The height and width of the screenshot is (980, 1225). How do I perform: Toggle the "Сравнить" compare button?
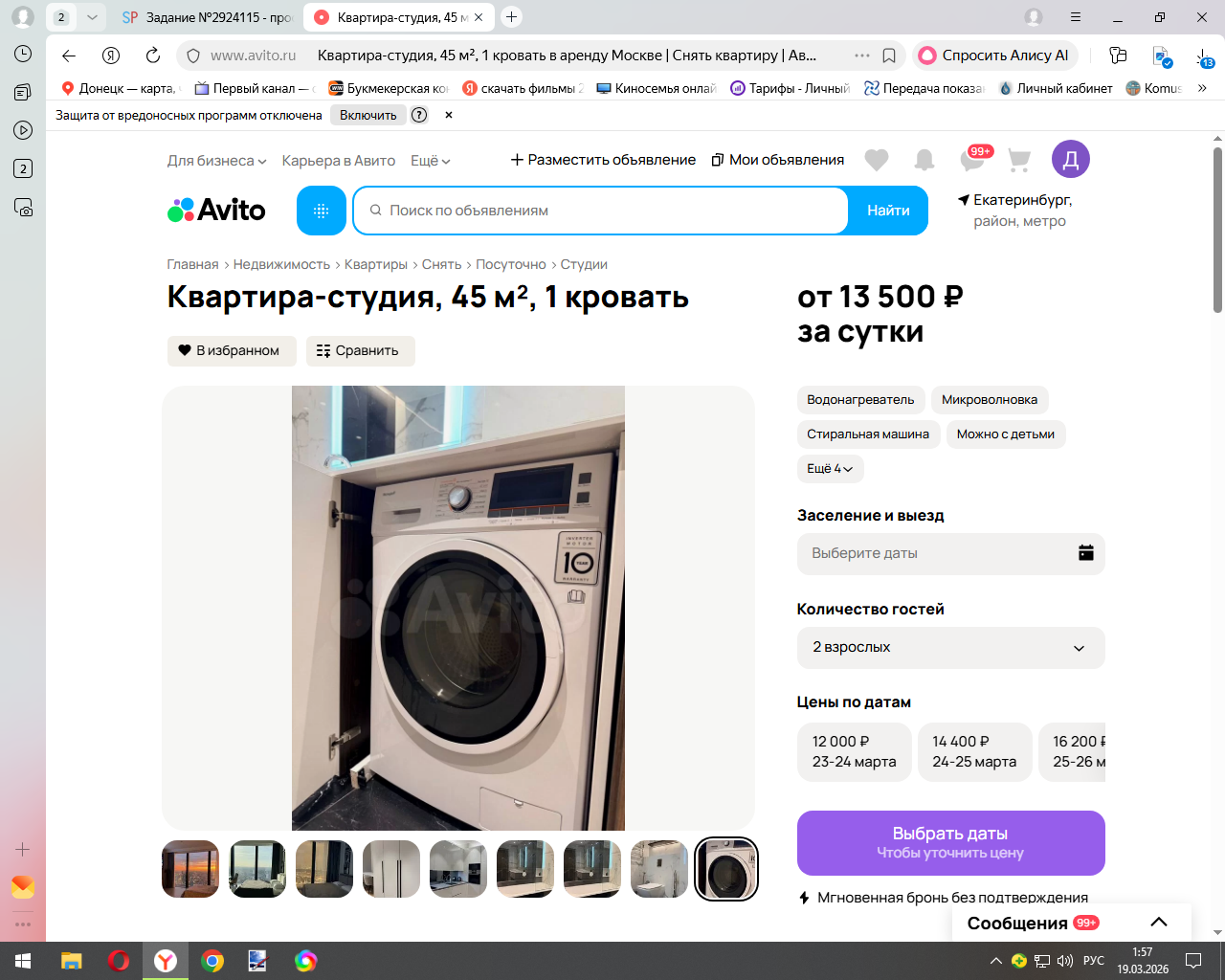(x=360, y=351)
